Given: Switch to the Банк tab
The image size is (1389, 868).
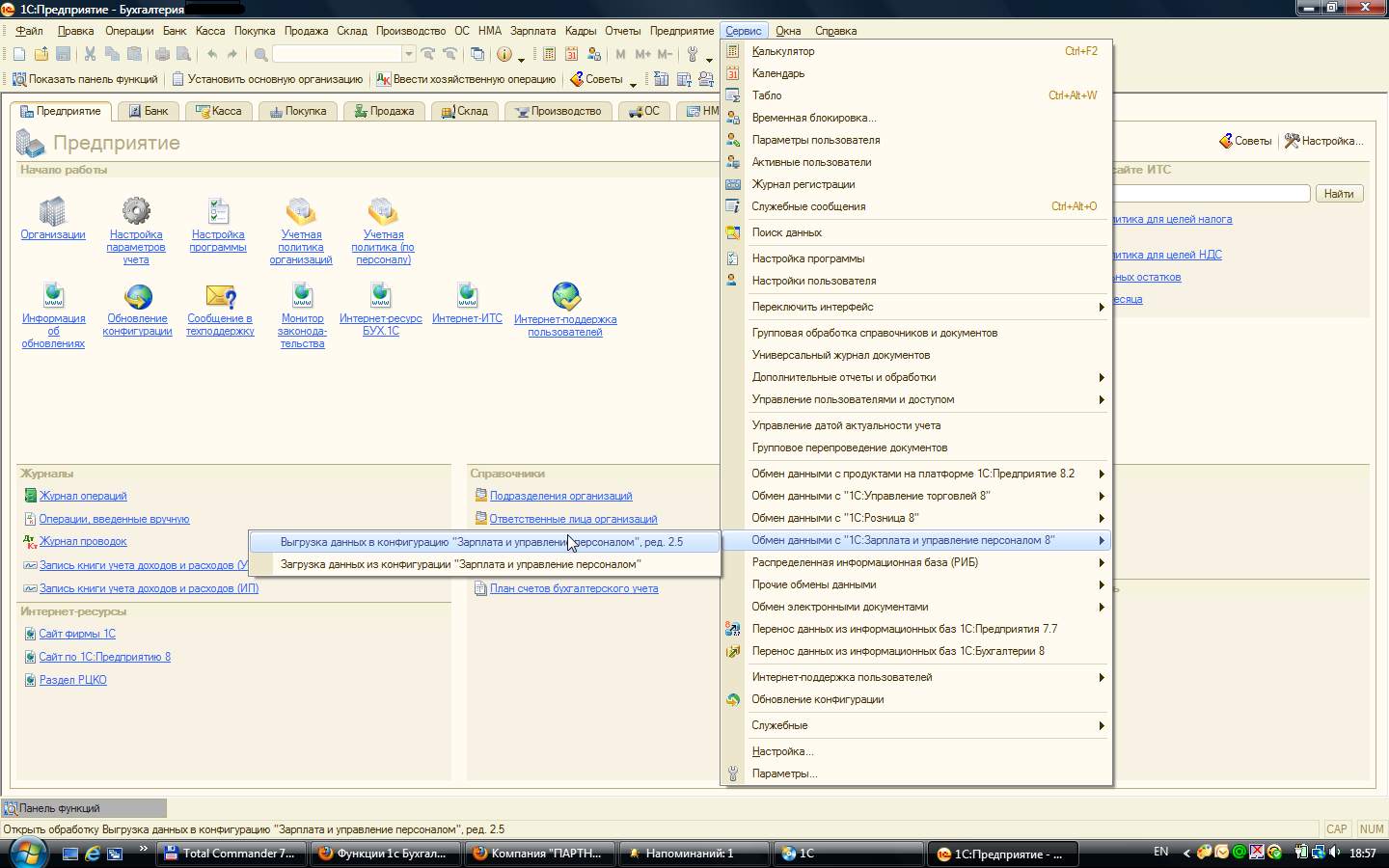Looking at the screenshot, I should click(x=149, y=111).
